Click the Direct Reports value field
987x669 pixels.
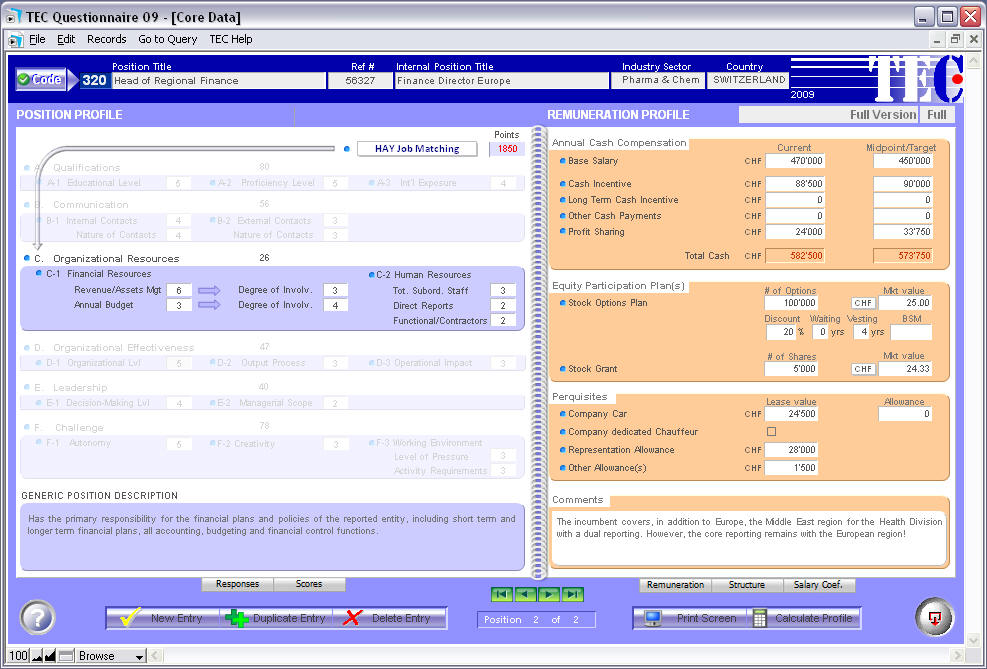[503, 306]
